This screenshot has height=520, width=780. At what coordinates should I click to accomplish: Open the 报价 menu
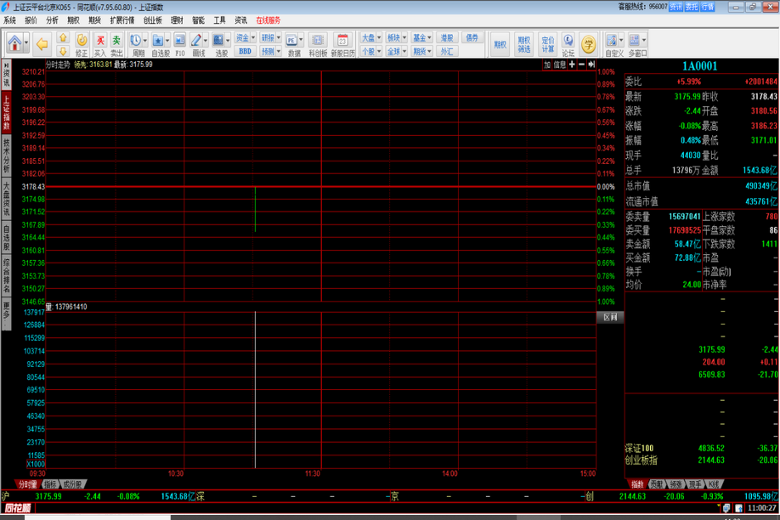pos(31,20)
